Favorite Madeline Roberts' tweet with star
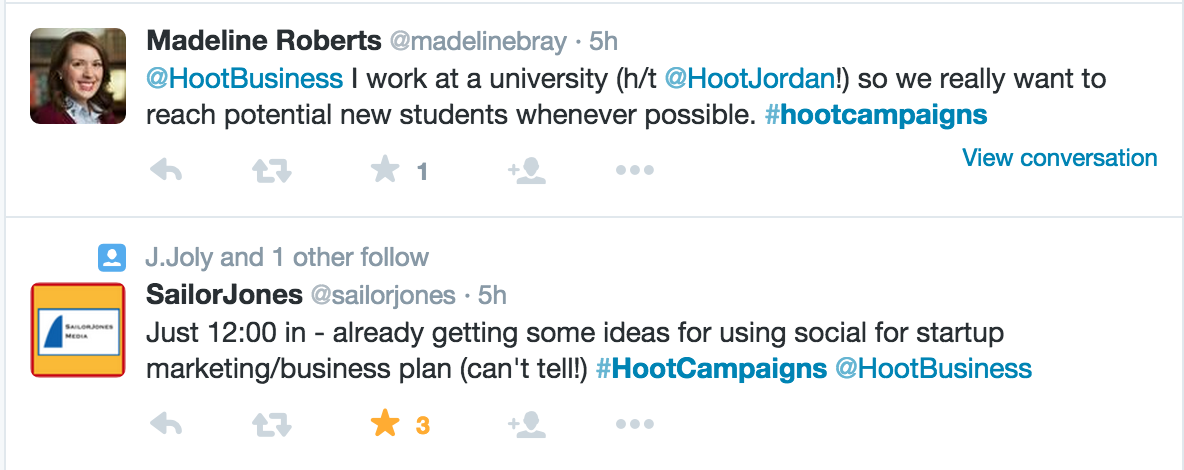This screenshot has width=1184, height=470. pos(385,170)
